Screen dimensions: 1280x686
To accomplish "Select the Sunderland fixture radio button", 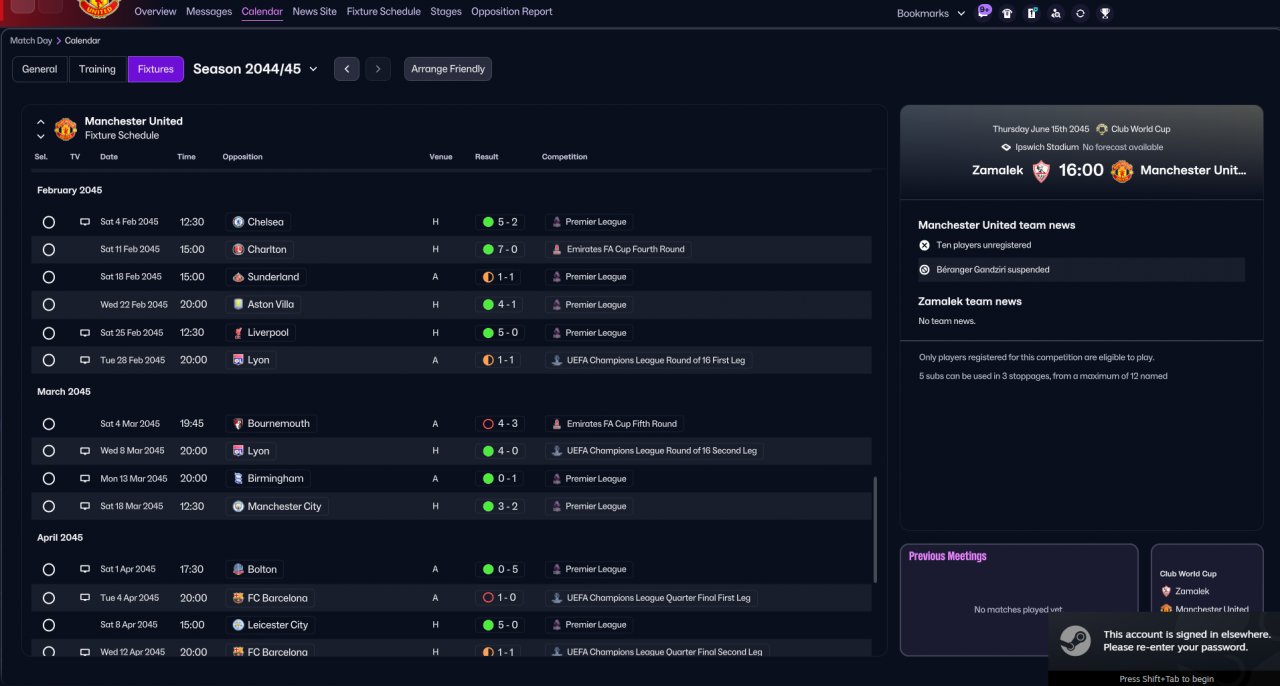I will (48, 277).
